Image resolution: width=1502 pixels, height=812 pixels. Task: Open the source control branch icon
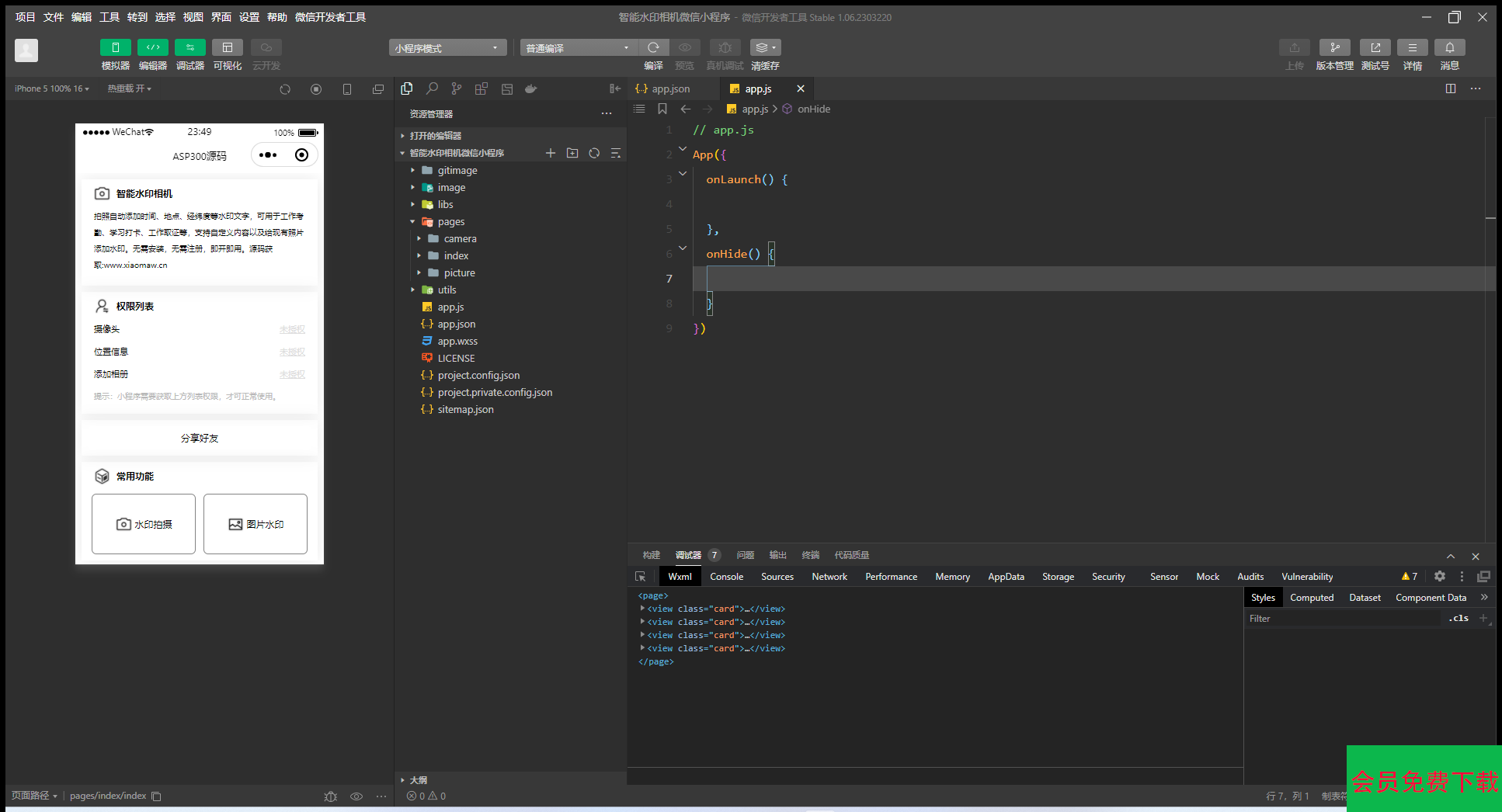[x=457, y=88]
